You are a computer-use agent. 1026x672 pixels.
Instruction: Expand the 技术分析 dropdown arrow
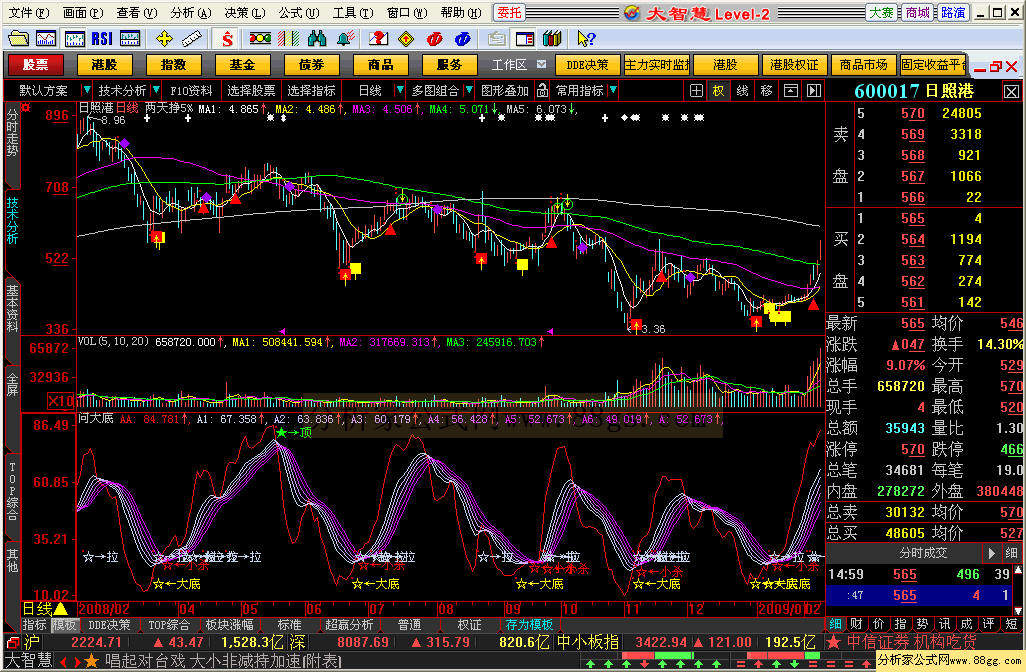coord(156,90)
